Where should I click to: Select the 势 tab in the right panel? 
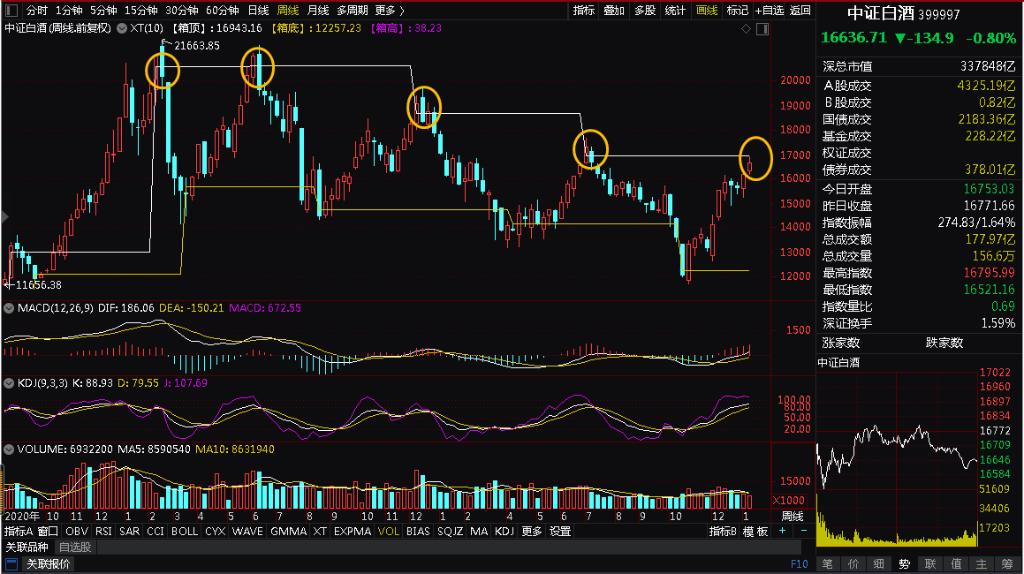(x=905, y=564)
